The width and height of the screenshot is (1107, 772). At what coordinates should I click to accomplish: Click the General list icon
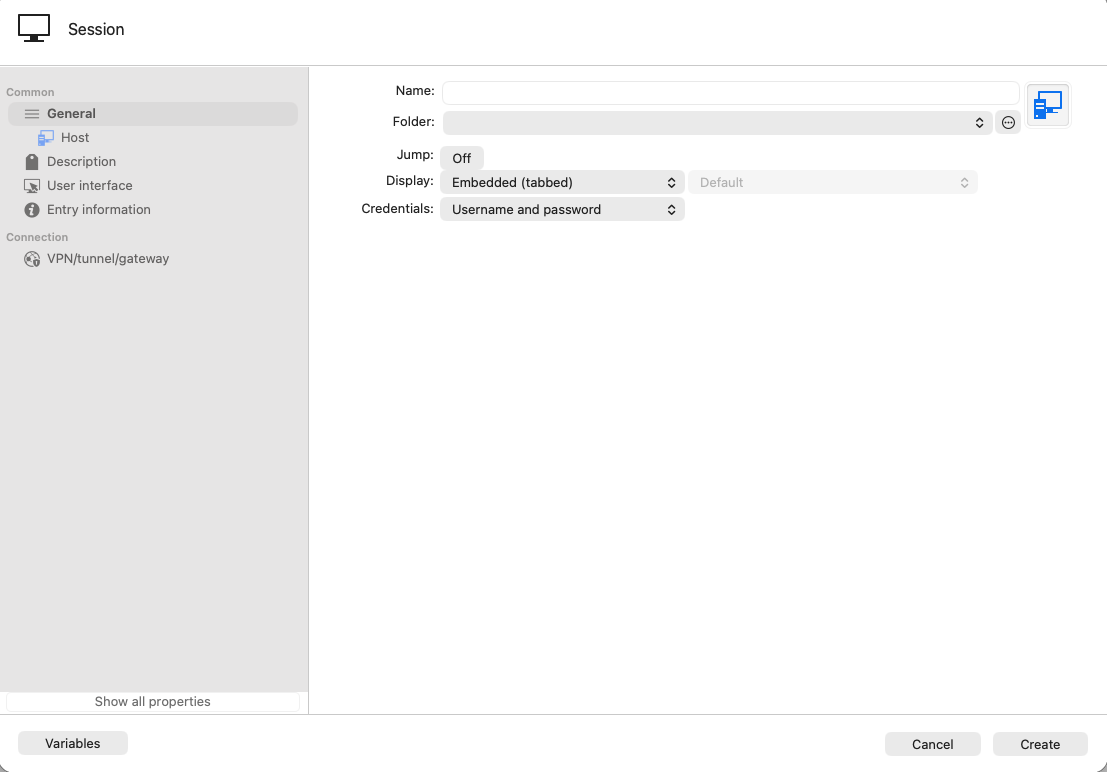[32, 114]
